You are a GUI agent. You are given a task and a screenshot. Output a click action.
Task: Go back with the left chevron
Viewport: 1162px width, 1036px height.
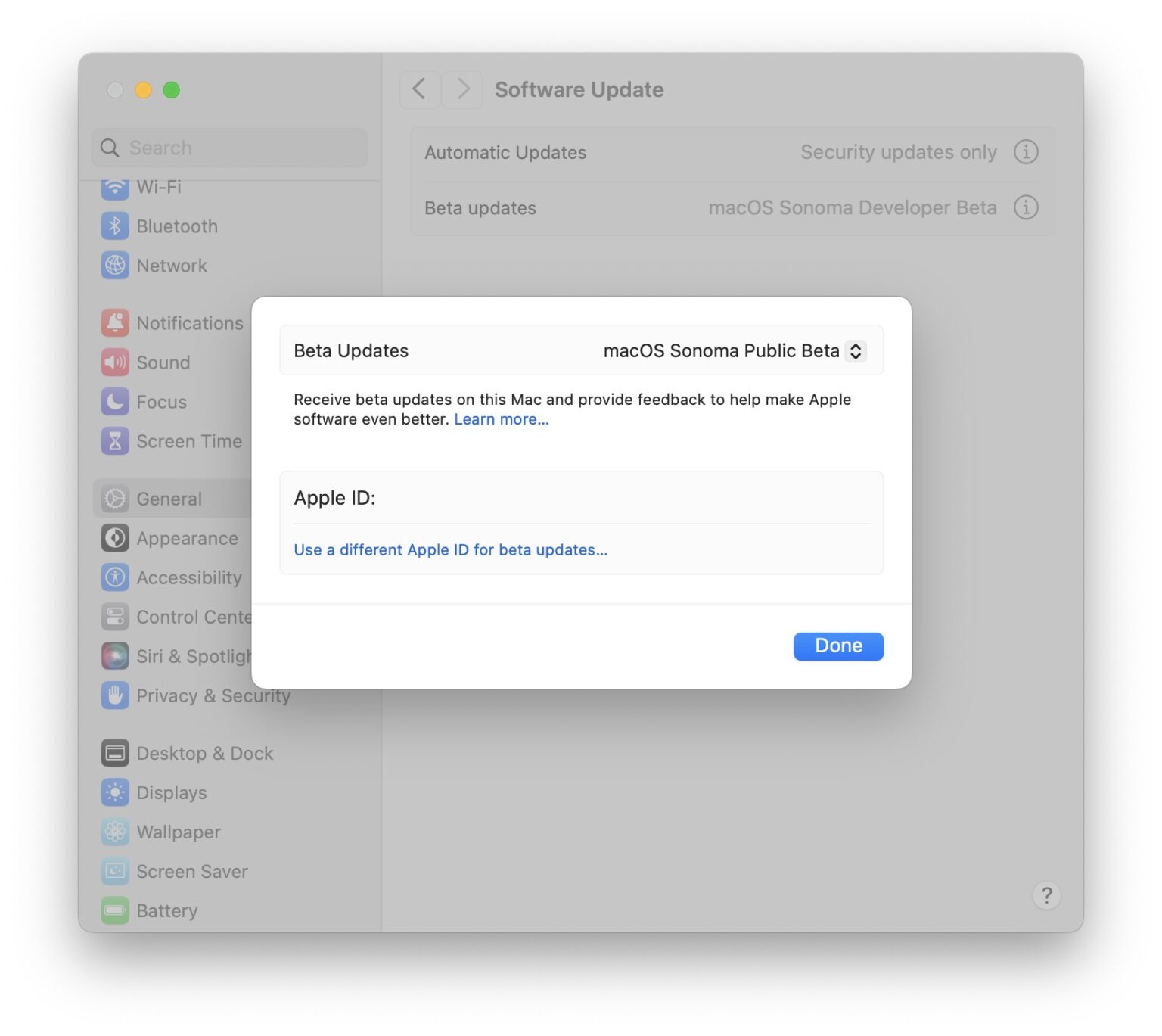tap(419, 89)
